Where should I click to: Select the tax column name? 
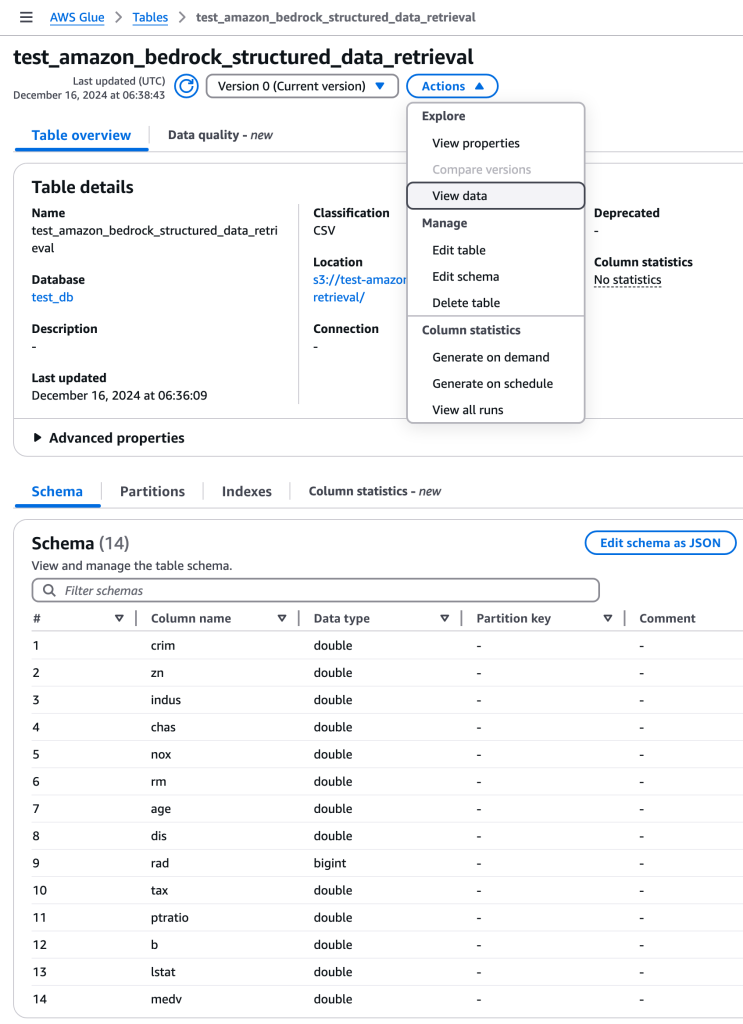coord(159,891)
